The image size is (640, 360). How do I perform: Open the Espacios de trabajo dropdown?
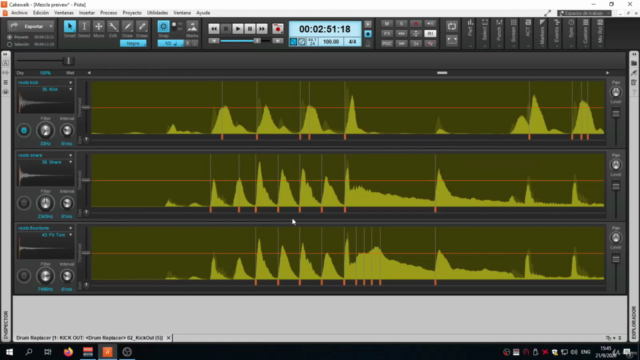pyautogui.click(x=584, y=13)
